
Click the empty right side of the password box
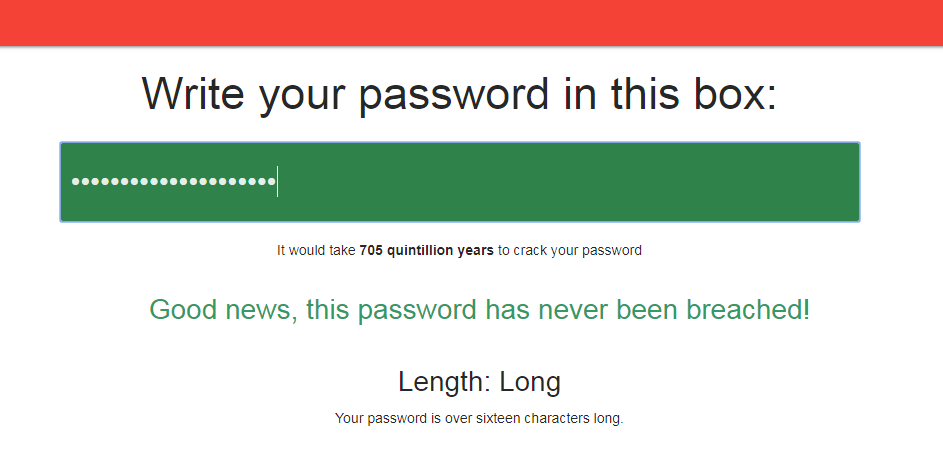(650, 182)
